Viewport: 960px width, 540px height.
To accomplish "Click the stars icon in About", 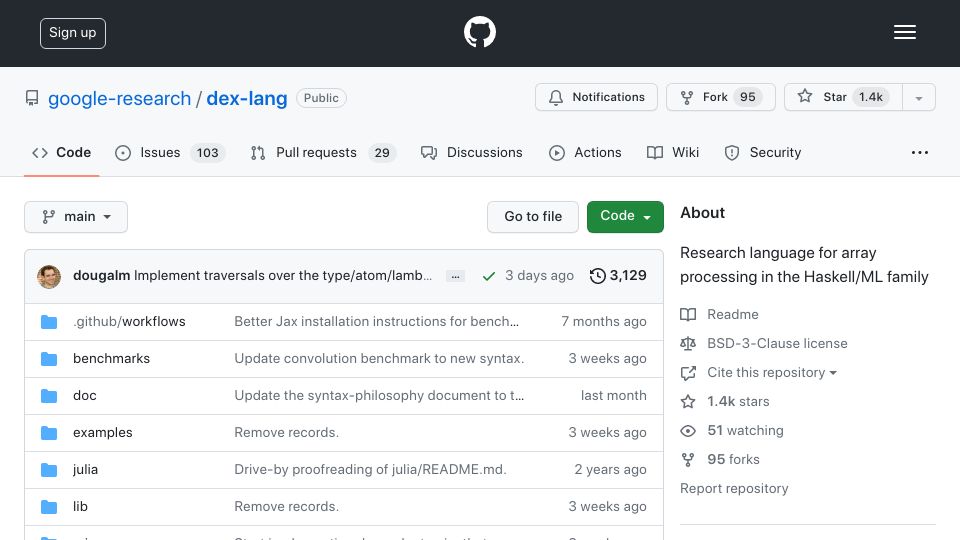I will [x=688, y=402].
